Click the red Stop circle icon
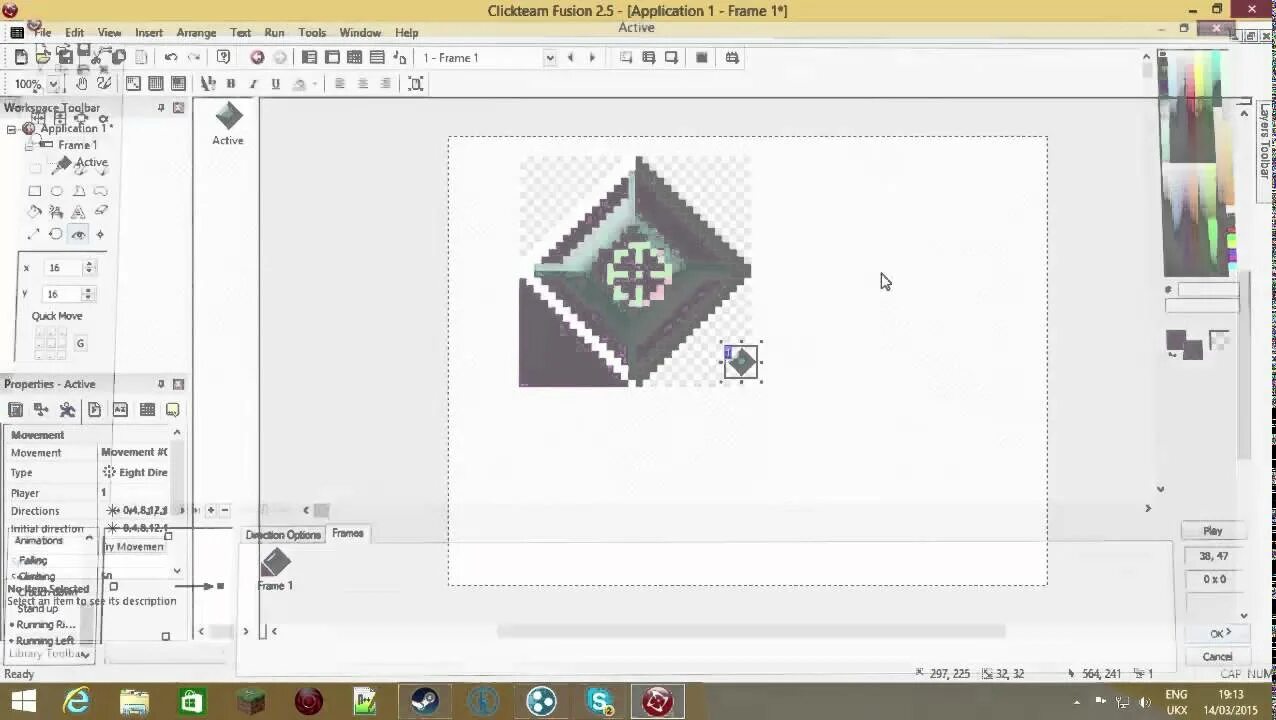The height and width of the screenshot is (720, 1276). coord(257,57)
